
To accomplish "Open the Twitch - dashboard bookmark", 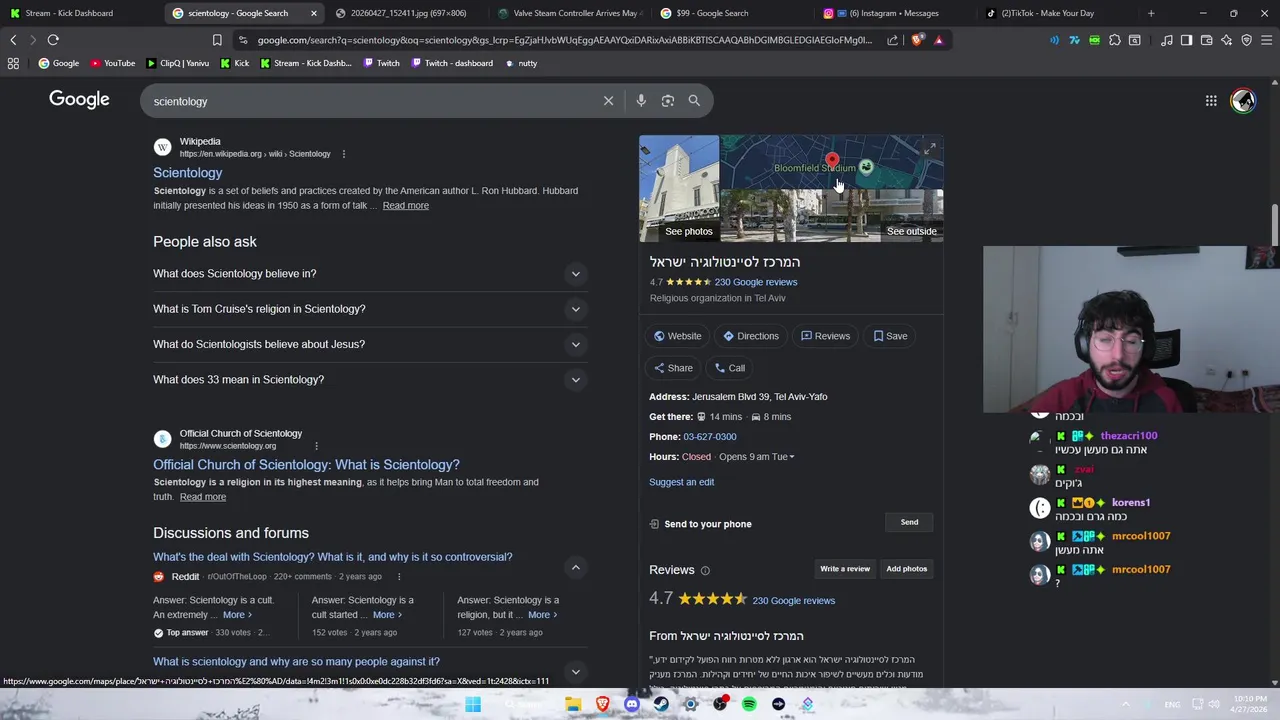I will (451, 63).
